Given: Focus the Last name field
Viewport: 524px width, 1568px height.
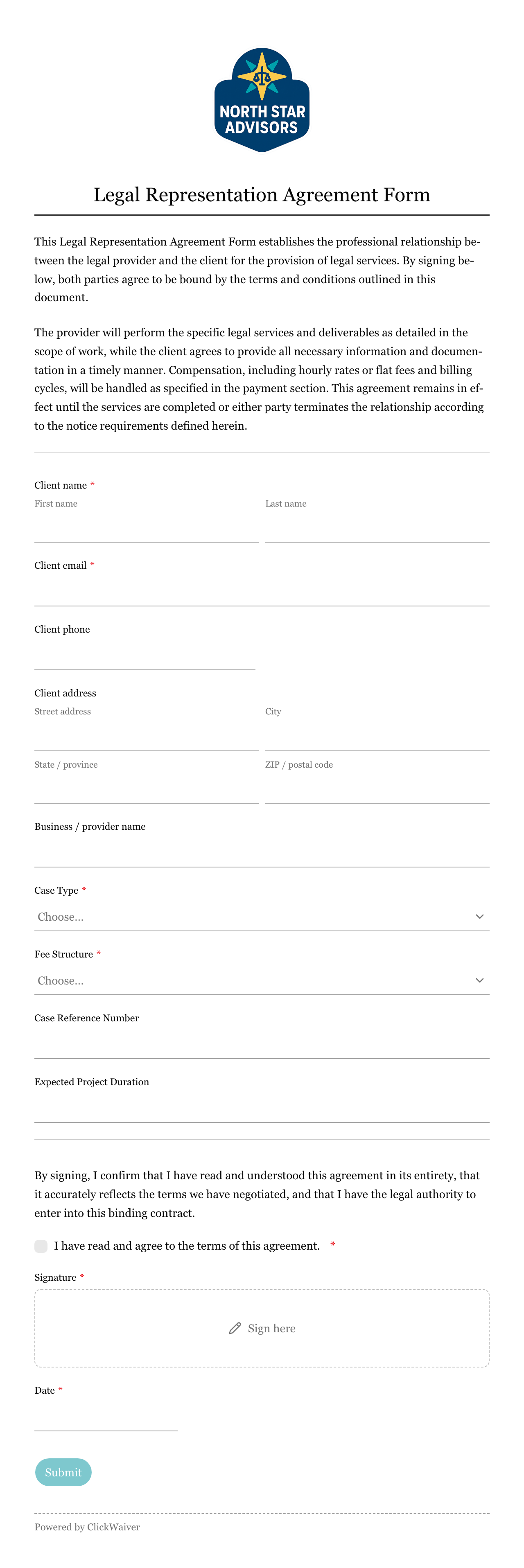Looking at the screenshot, I should (x=377, y=528).
